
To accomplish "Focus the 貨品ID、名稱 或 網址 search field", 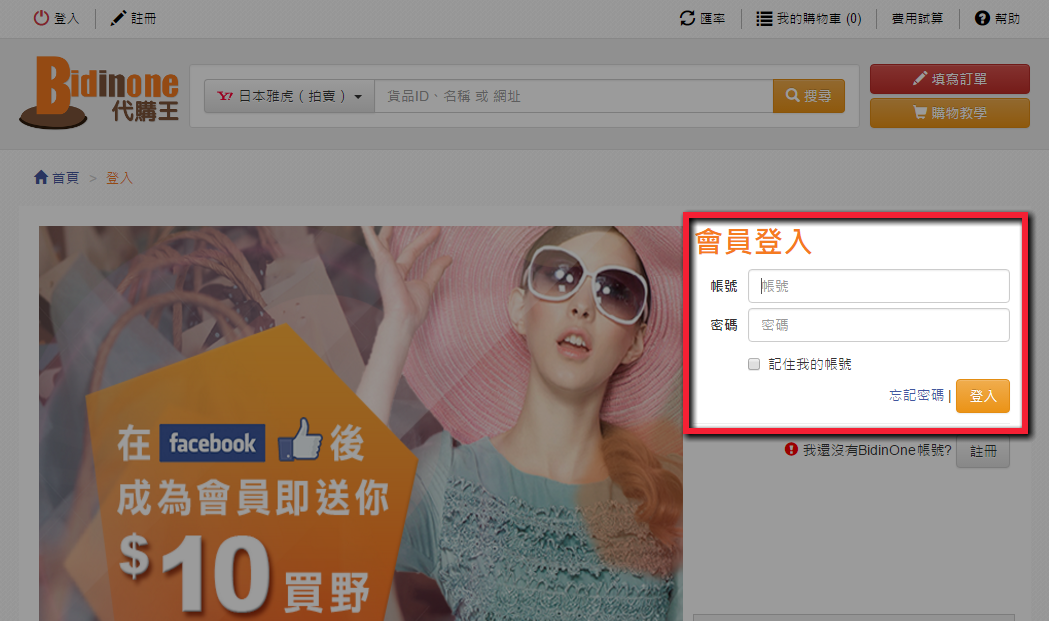I will pos(574,96).
